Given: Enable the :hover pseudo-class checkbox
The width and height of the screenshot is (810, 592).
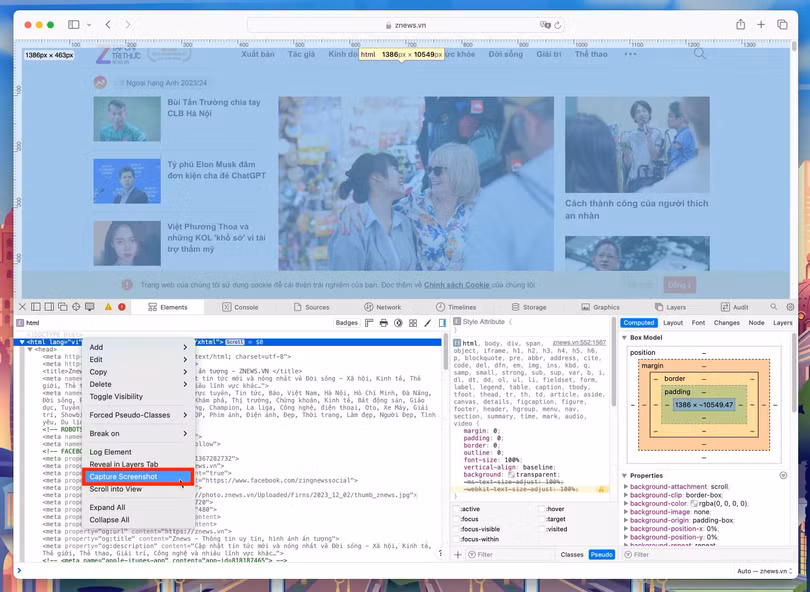Looking at the screenshot, I should coord(542,509).
